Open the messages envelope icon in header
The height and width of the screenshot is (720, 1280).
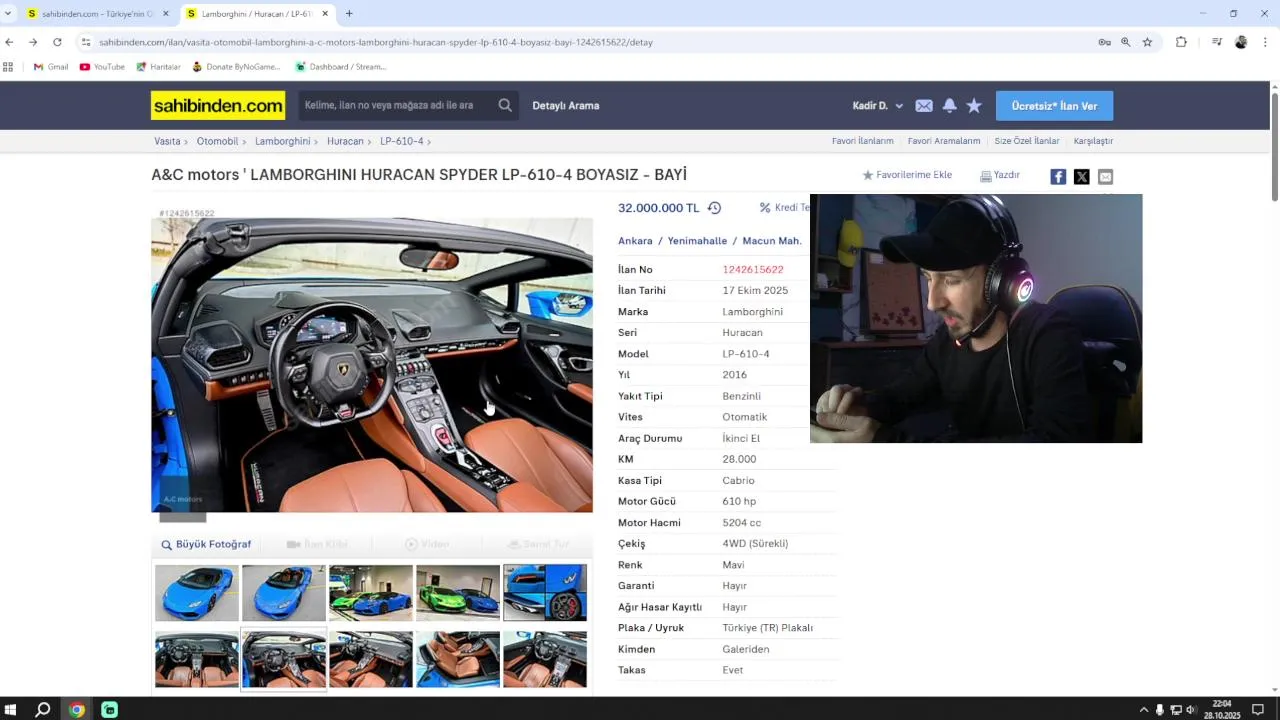click(924, 105)
